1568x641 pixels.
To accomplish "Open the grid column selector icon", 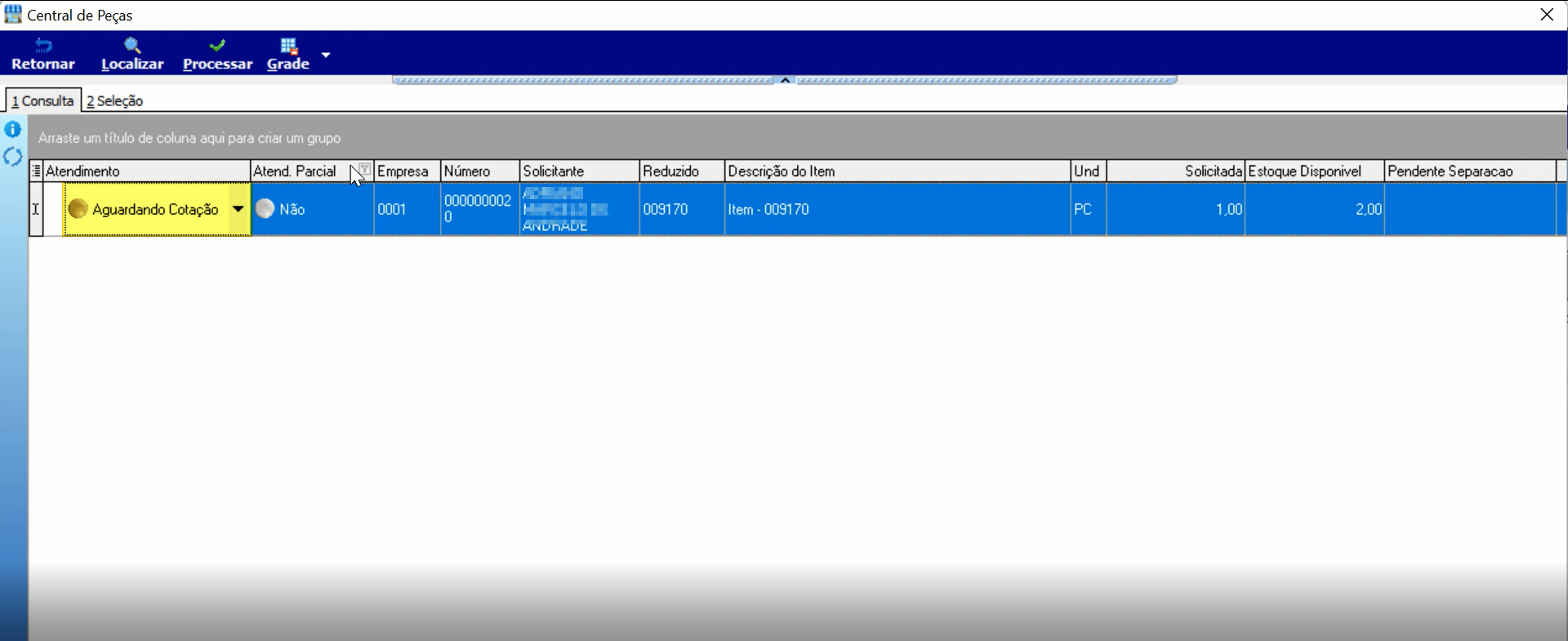I will coord(36,171).
